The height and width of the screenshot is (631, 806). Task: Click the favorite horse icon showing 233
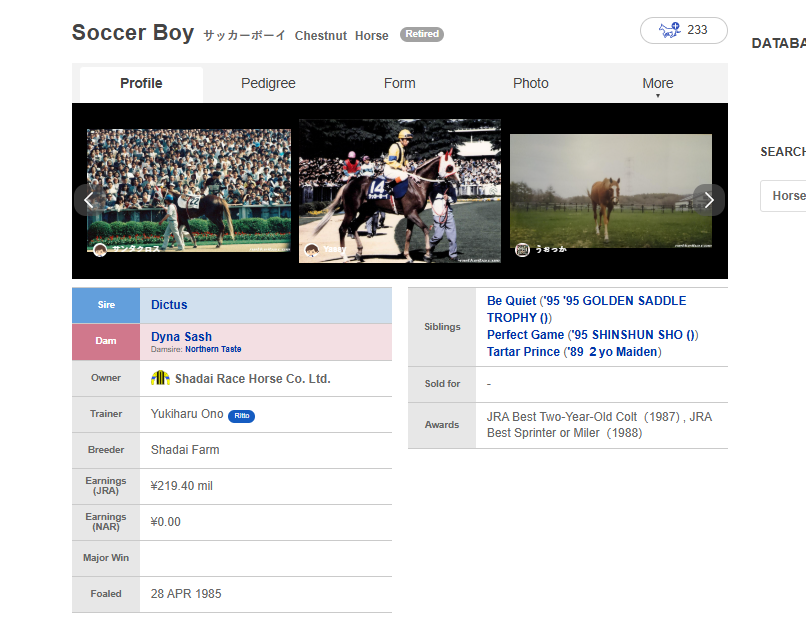click(x=683, y=30)
